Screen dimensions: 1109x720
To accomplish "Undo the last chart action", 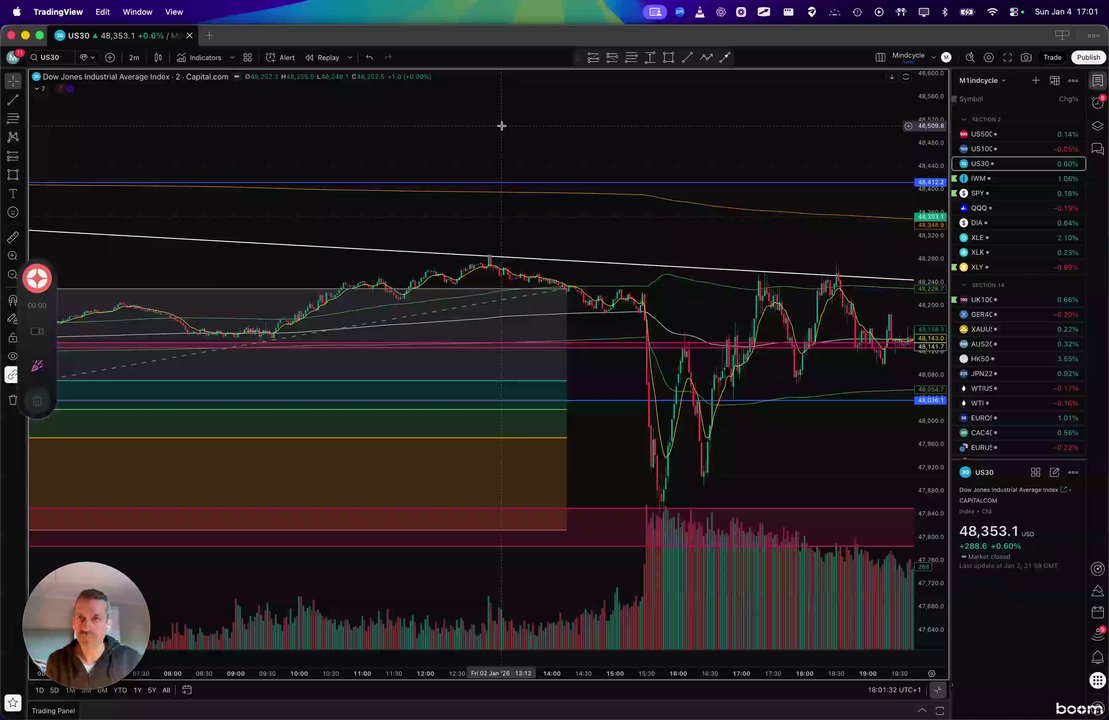I will [369, 57].
